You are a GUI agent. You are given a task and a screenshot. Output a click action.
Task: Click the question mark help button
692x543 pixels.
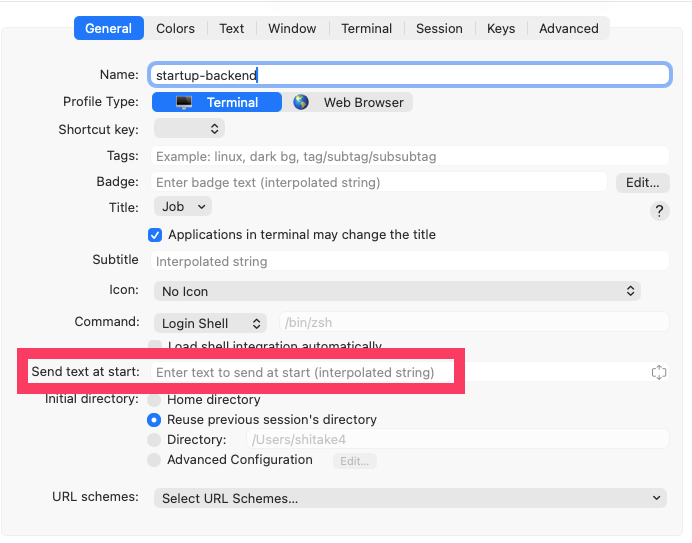pyautogui.click(x=659, y=211)
